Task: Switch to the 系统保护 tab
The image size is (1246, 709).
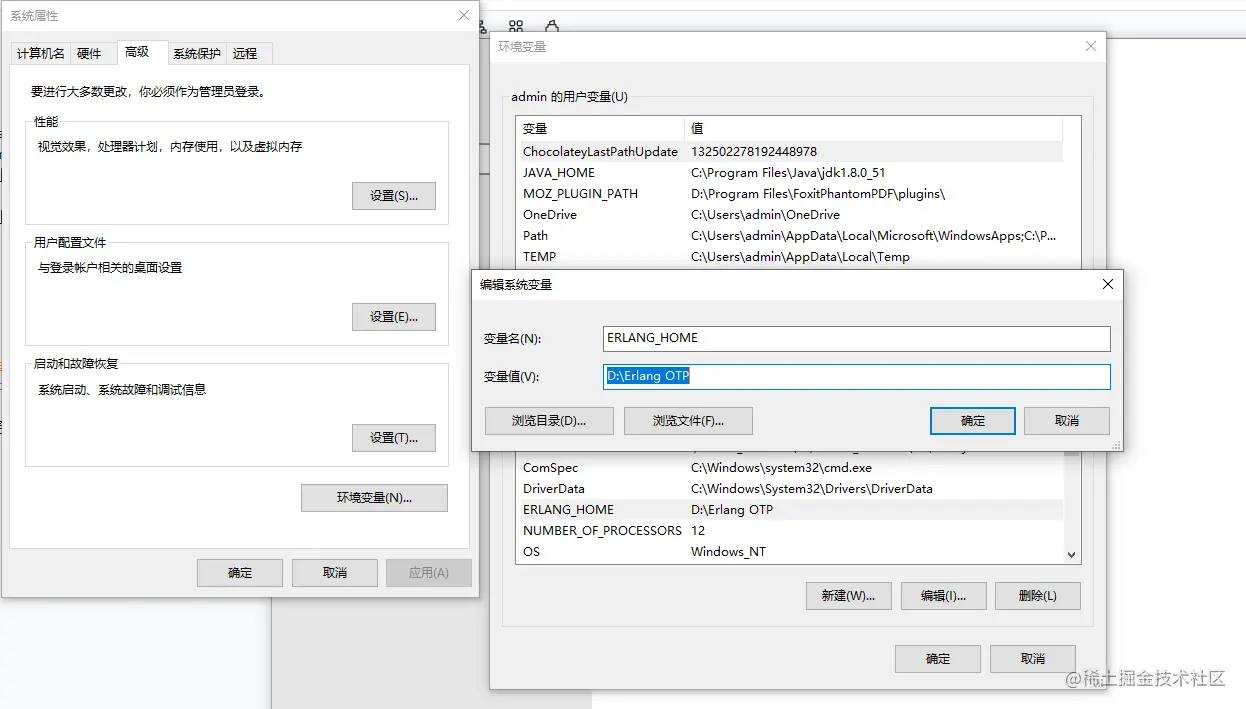Action: 197,54
